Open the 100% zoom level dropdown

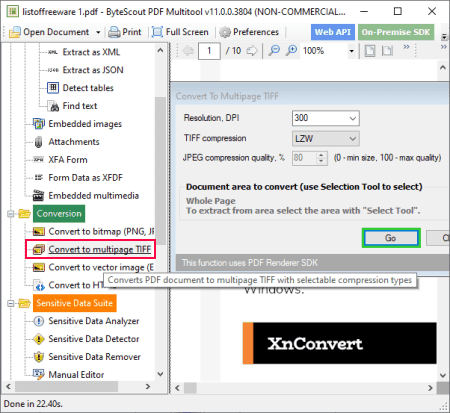pyautogui.click(x=351, y=51)
